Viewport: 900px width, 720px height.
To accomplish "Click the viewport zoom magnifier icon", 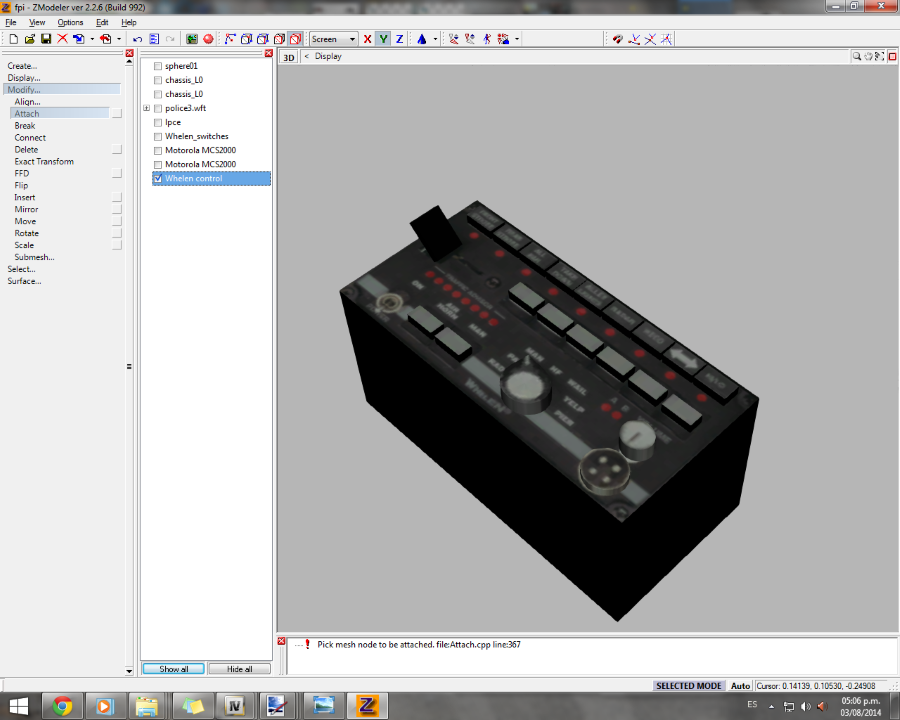I will point(858,57).
